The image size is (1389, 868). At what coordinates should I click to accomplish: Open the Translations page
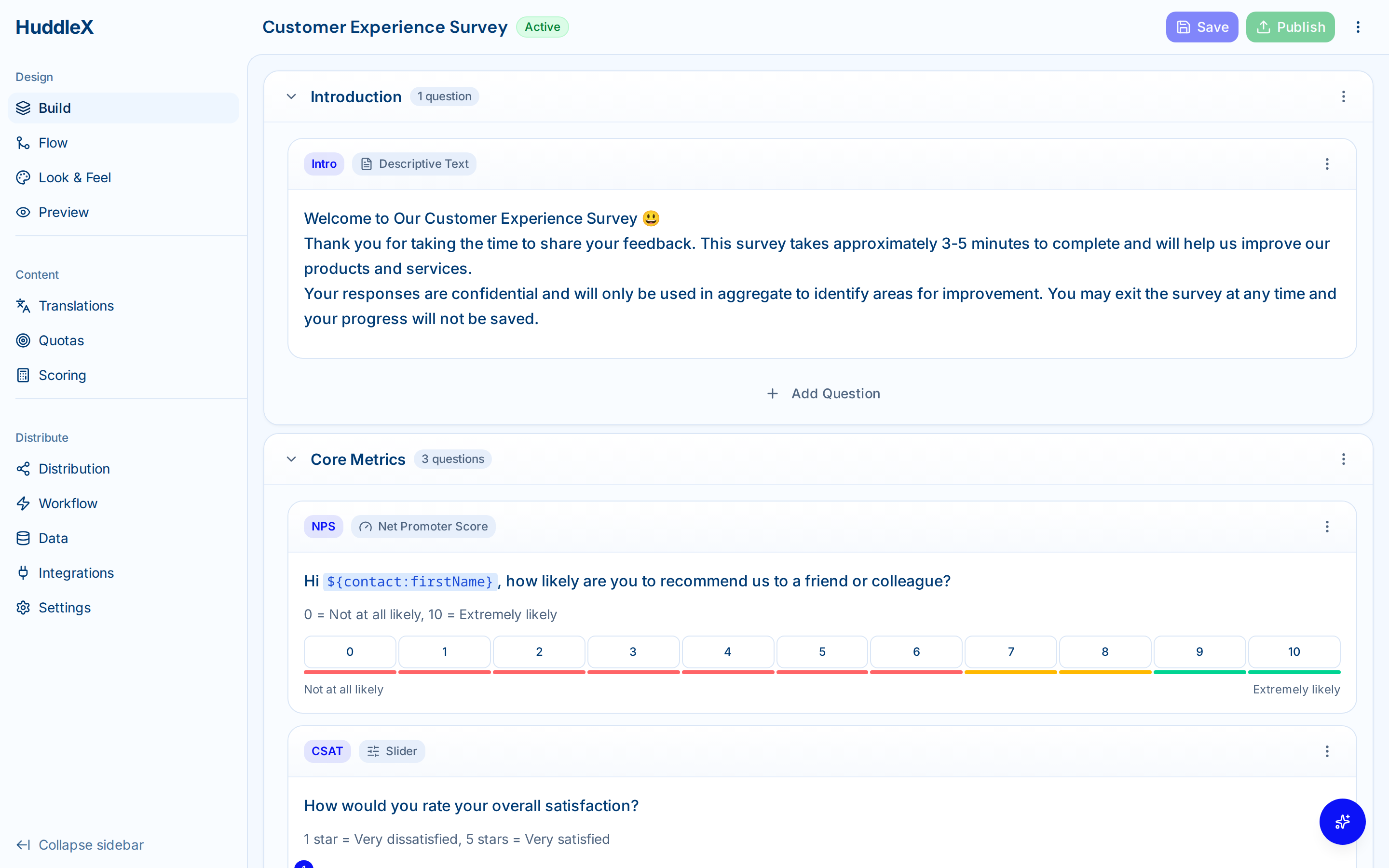pyautogui.click(x=123, y=306)
